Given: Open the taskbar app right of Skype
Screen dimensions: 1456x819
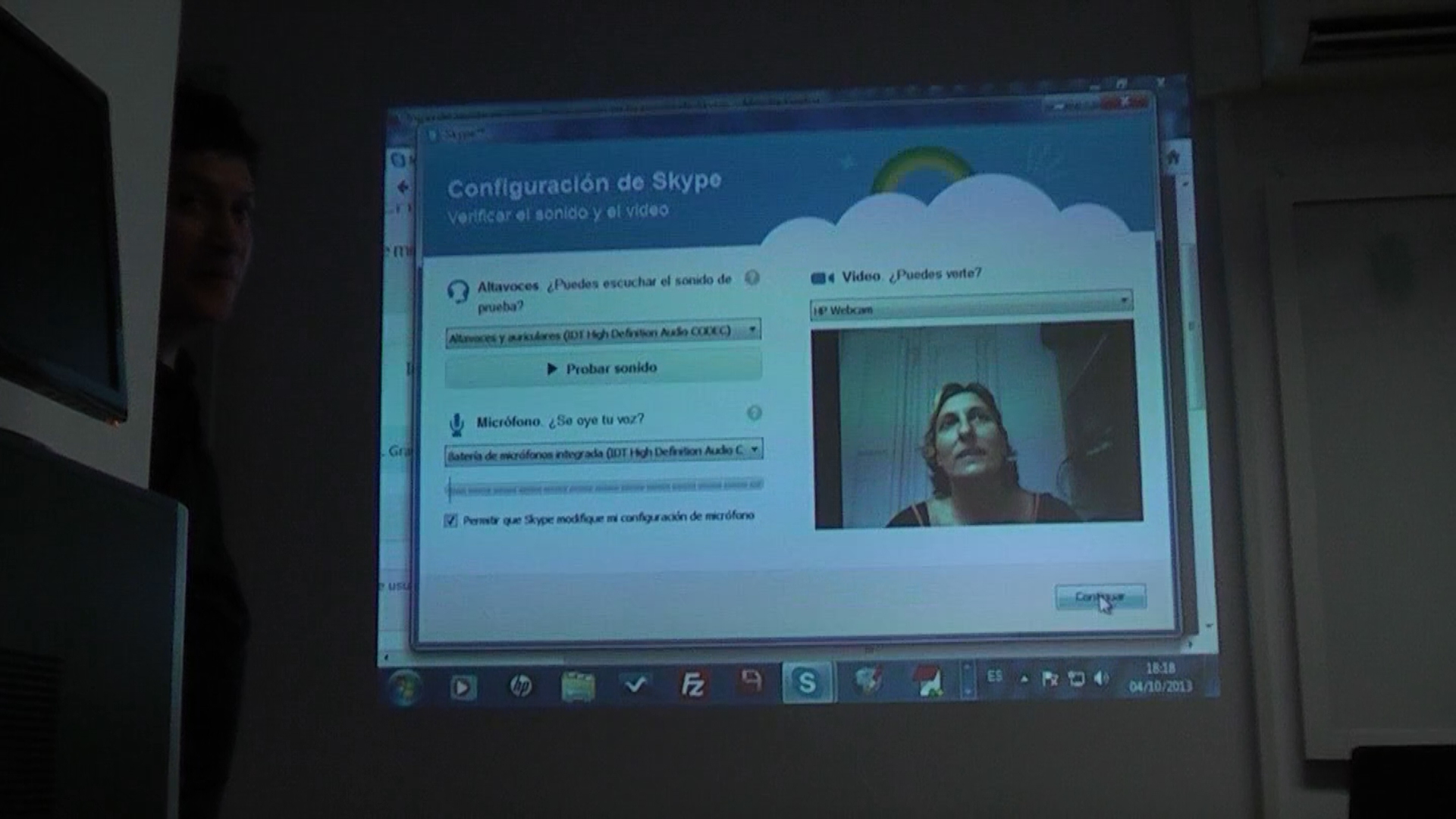Looking at the screenshot, I should click(868, 680).
